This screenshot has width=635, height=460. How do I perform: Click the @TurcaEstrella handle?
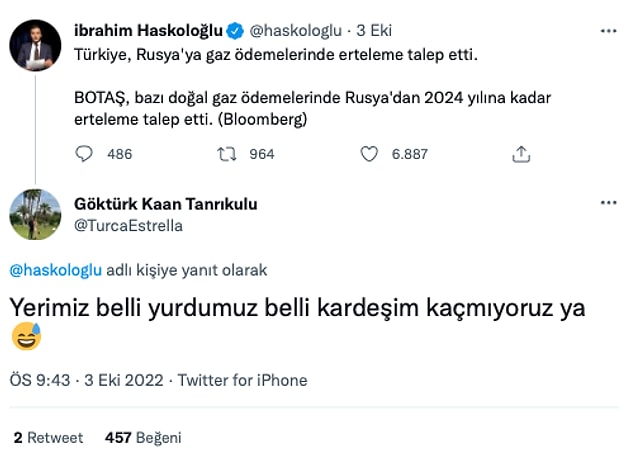pos(128,225)
